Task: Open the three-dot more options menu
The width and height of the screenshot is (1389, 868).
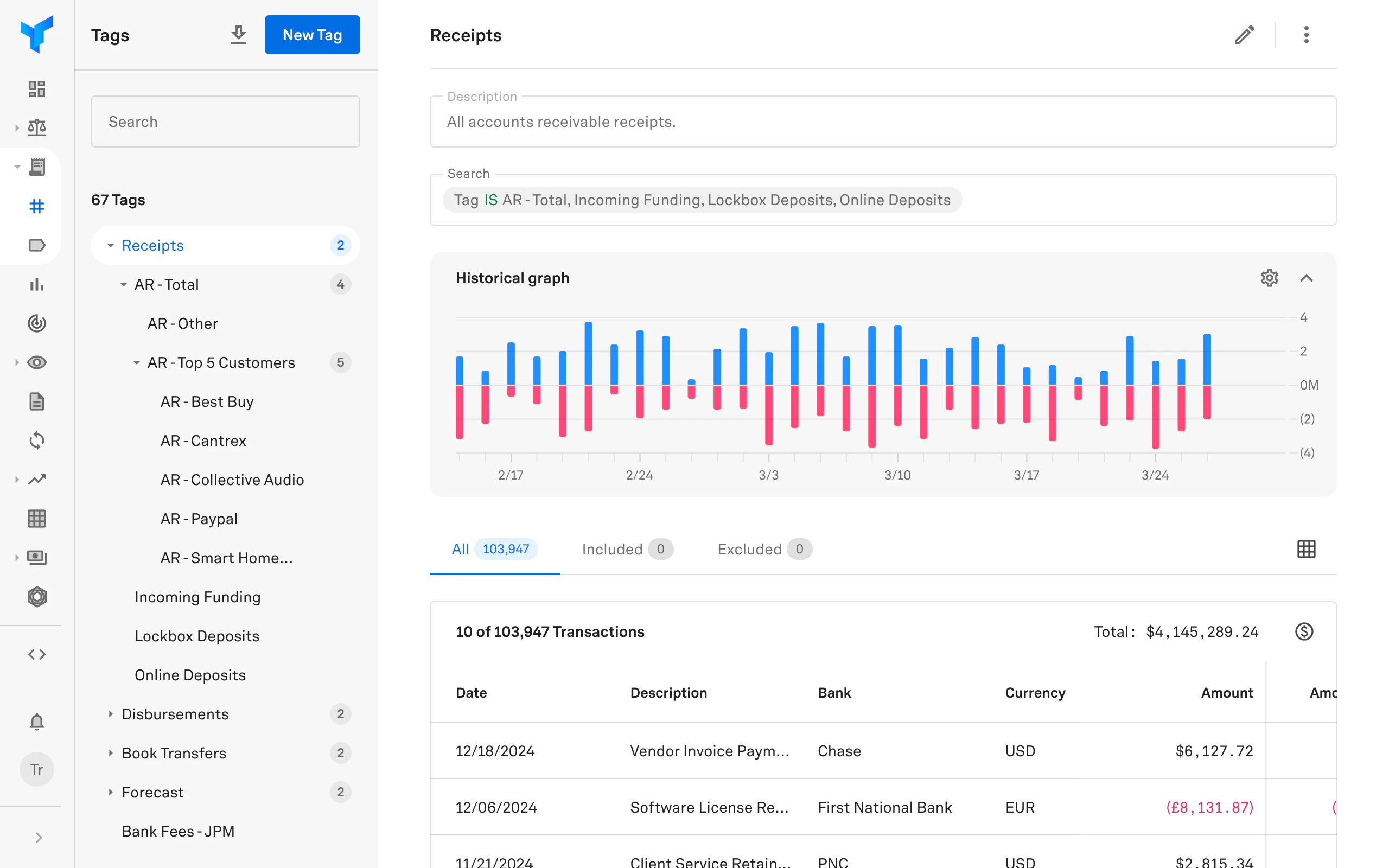Action: coord(1306,35)
